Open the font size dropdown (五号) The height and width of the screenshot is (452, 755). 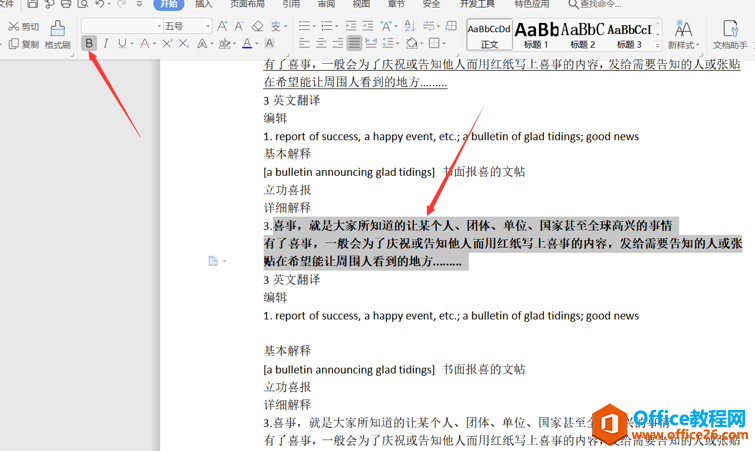click(x=188, y=26)
